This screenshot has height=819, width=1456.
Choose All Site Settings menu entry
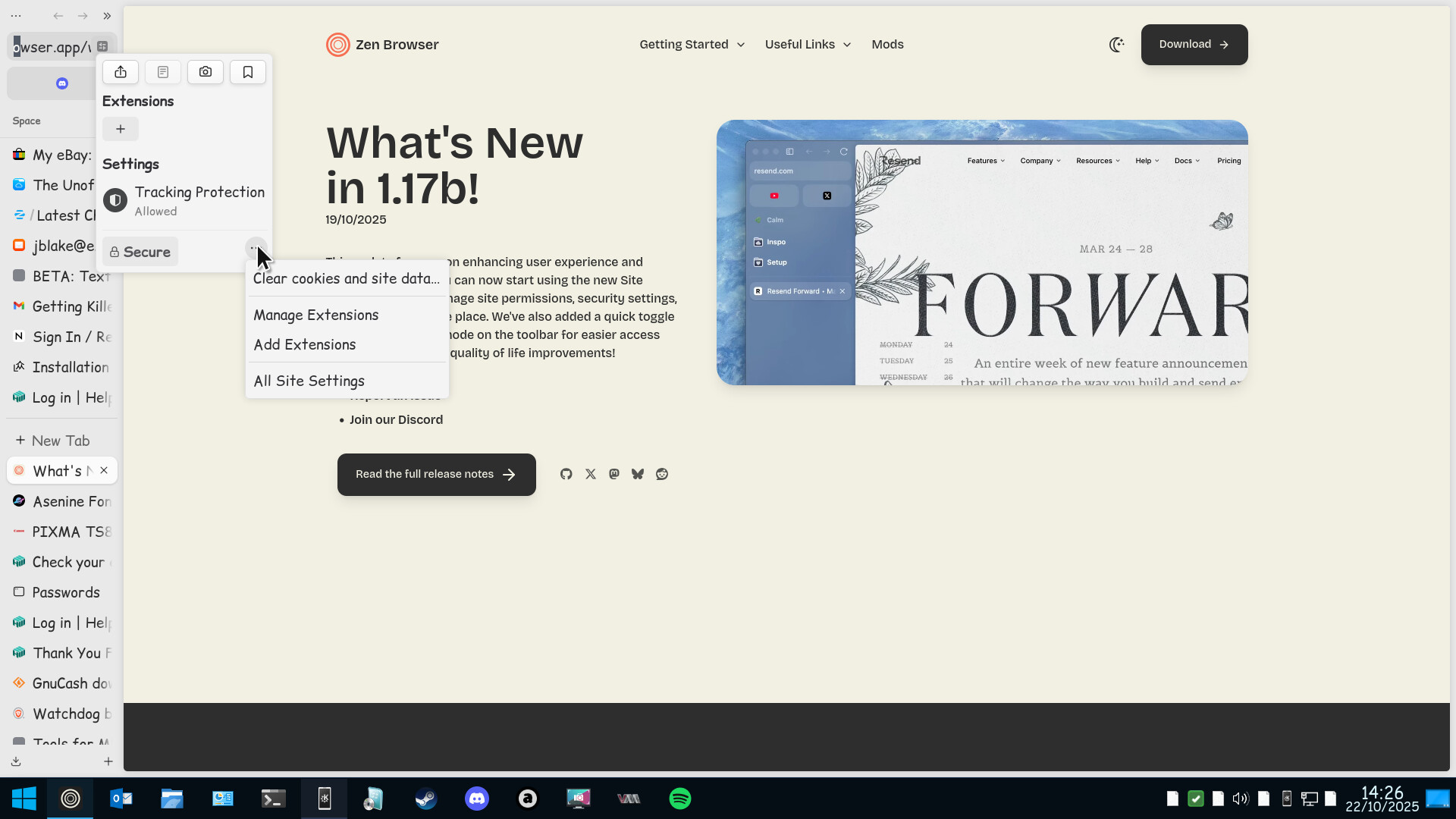[x=309, y=381]
